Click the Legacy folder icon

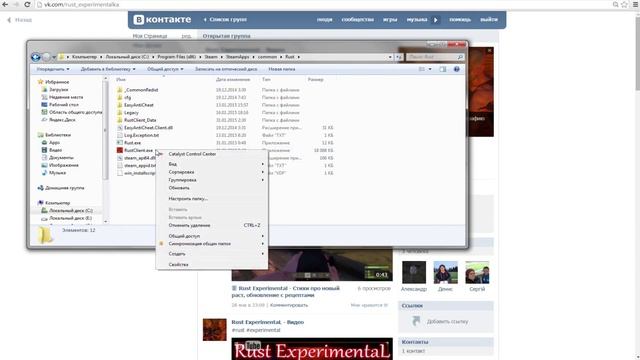(x=120, y=113)
